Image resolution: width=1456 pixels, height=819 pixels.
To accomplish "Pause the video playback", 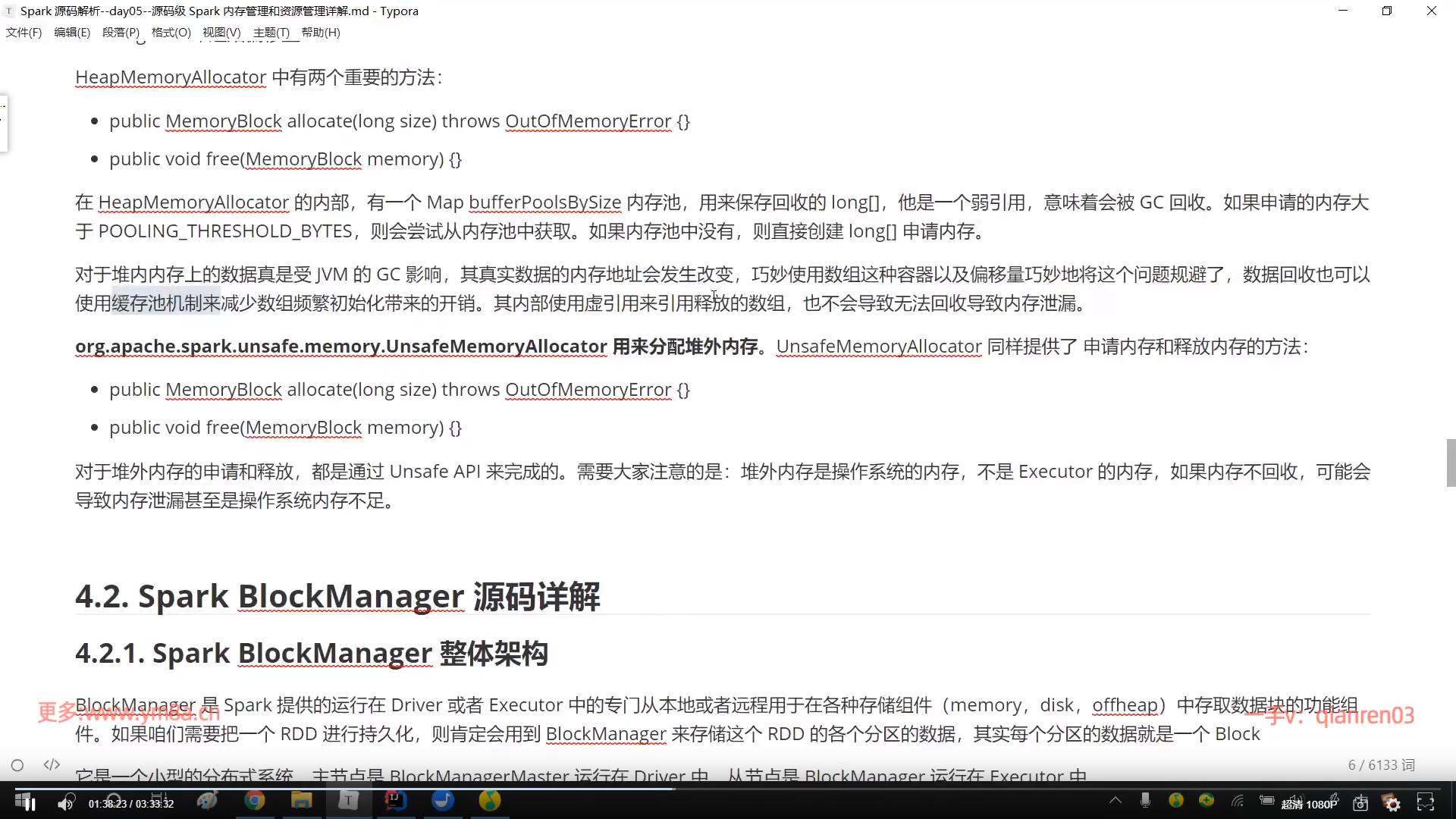I will tap(30, 803).
